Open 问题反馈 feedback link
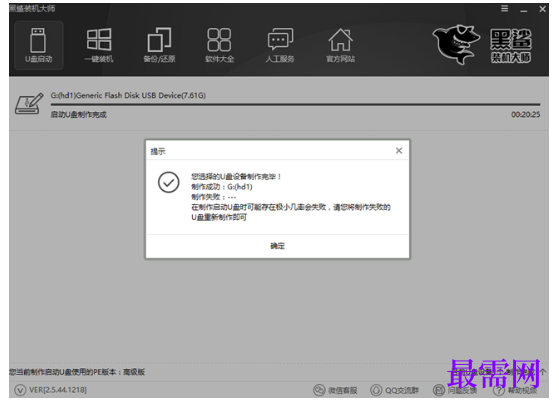The image size is (559, 405). [x=455, y=390]
